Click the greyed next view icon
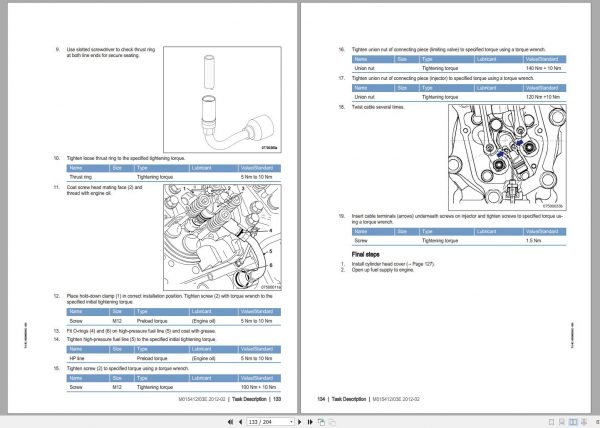 click(332, 422)
